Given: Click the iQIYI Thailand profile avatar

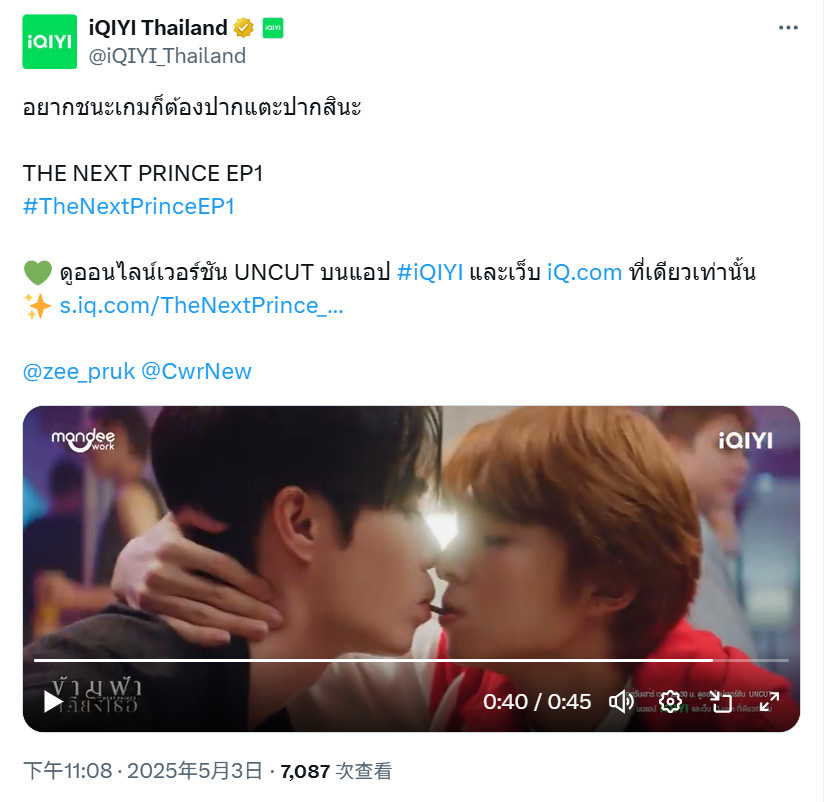Looking at the screenshot, I should 50,42.
